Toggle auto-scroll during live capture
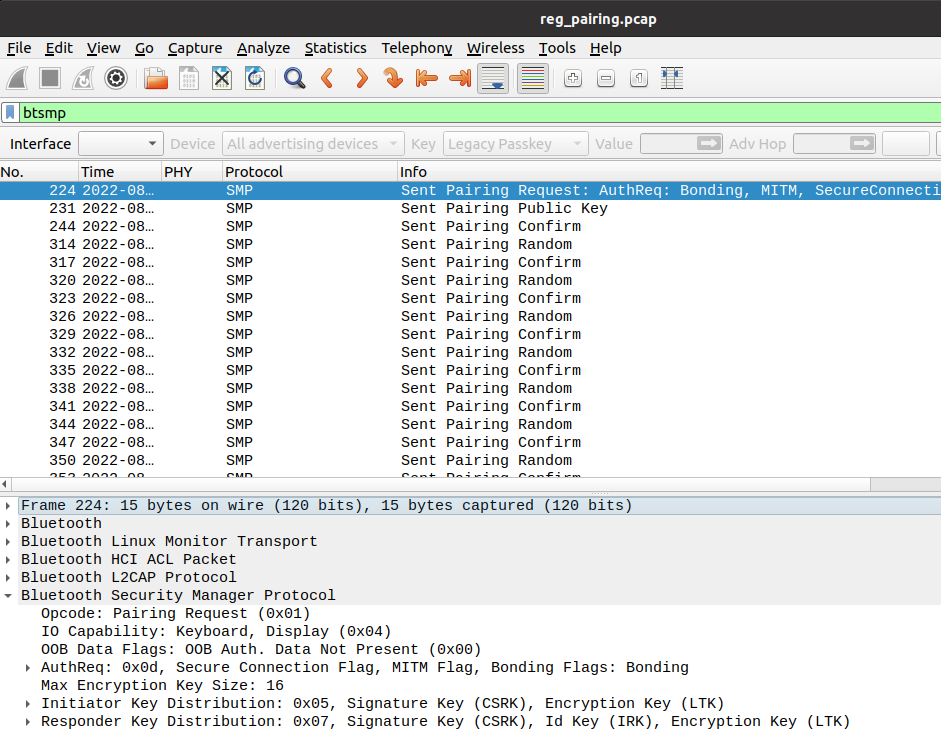941x756 pixels. 493,78
